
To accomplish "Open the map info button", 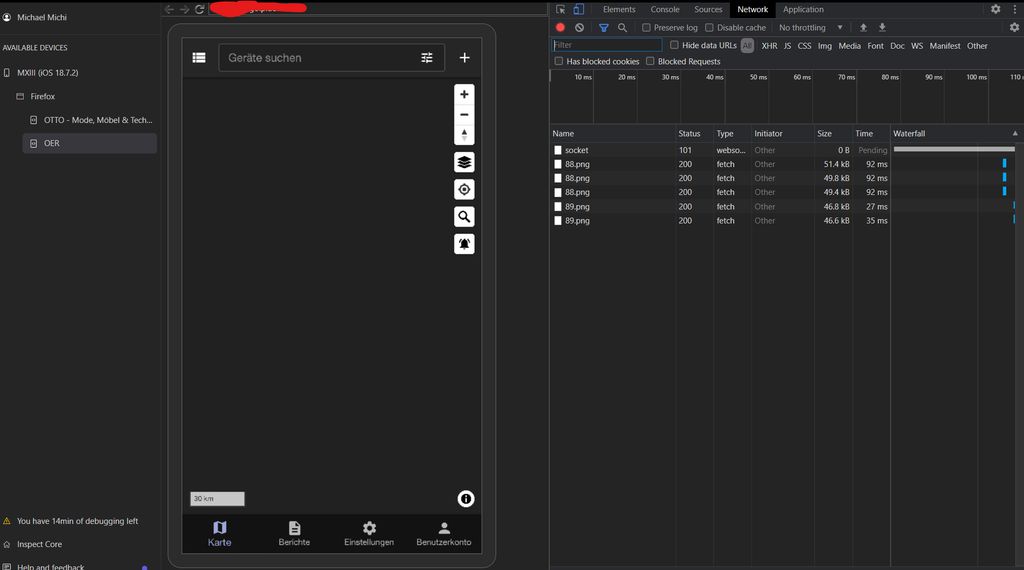I will pyautogui.click(x=466, y=498).
